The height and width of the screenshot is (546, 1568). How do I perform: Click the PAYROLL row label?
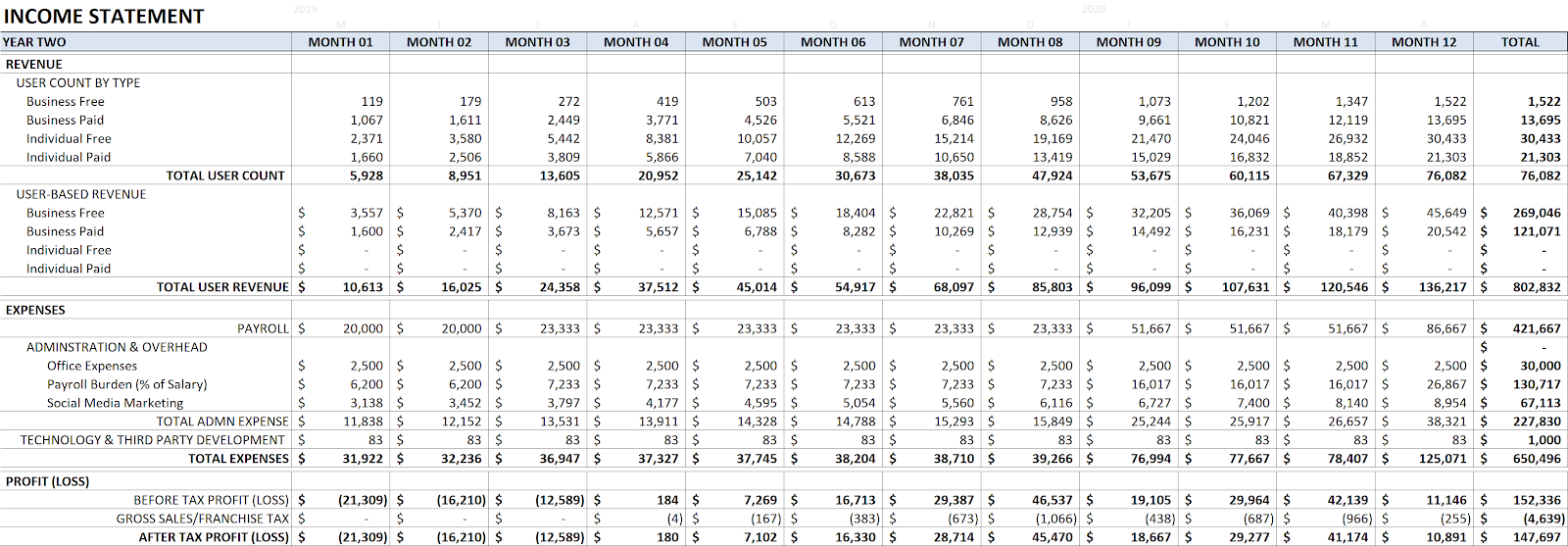click(263, 329)
